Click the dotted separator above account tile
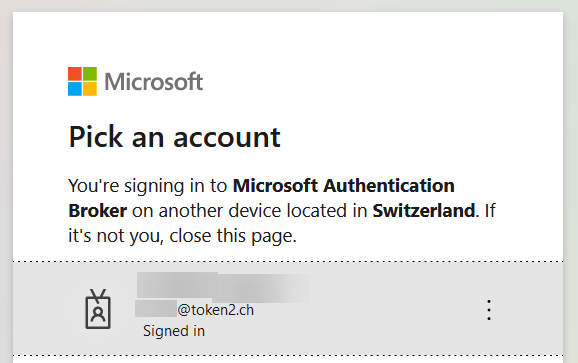Viewport: 578px width, 363px height. click(x=288, y=262)
